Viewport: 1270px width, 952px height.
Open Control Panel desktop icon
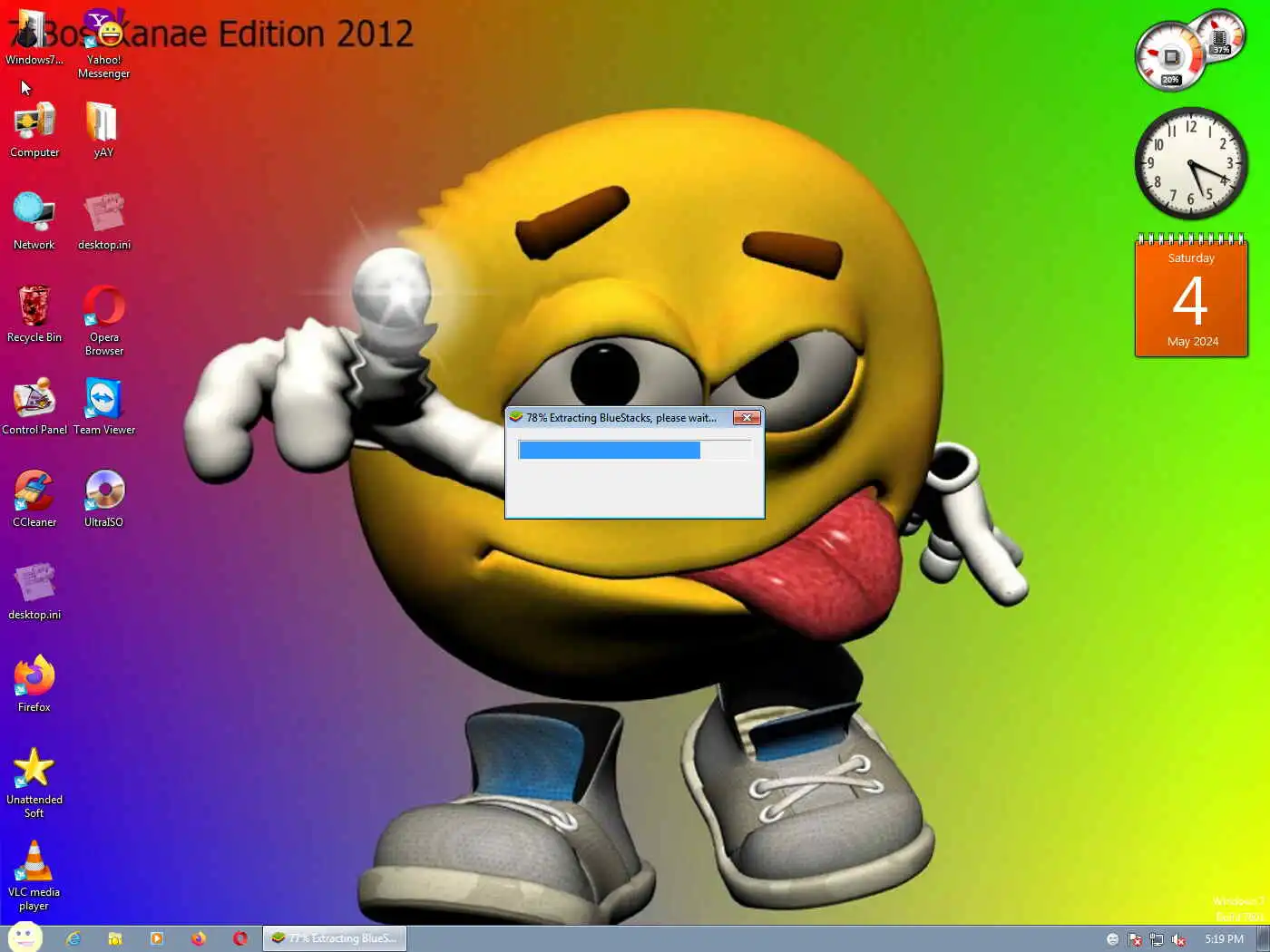pos(34,406)
